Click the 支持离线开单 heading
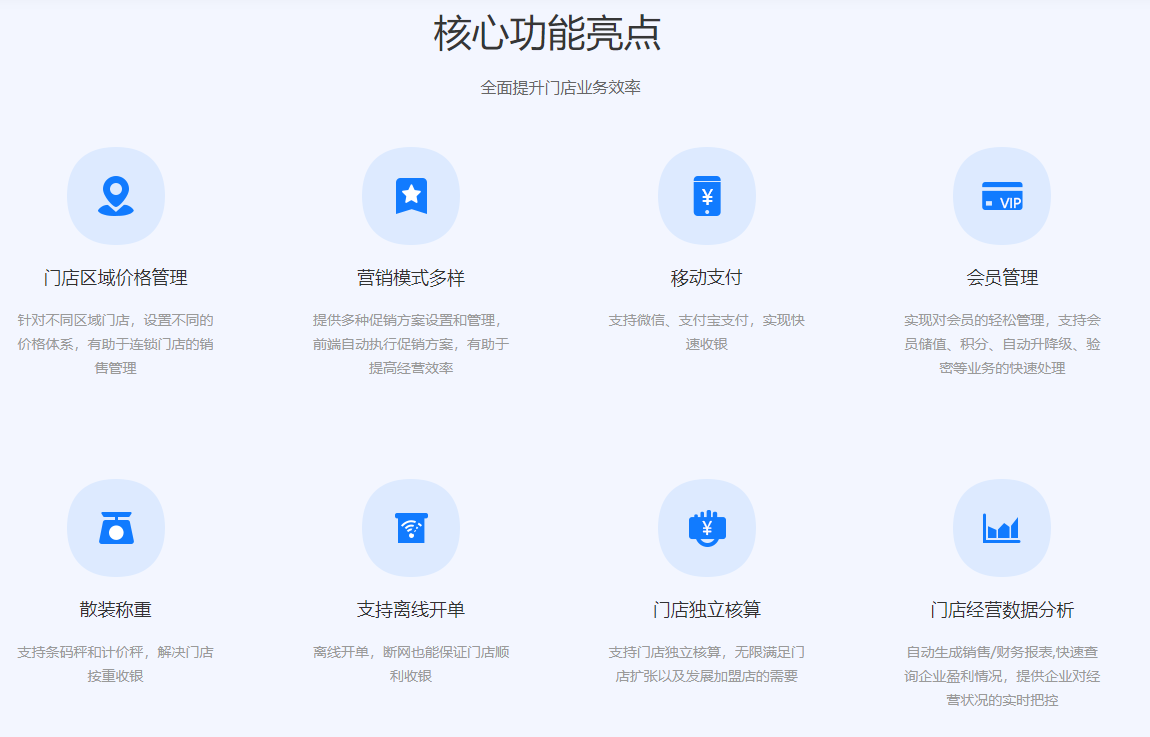This screenshot has width=1150, height=737. coord(411,610)
